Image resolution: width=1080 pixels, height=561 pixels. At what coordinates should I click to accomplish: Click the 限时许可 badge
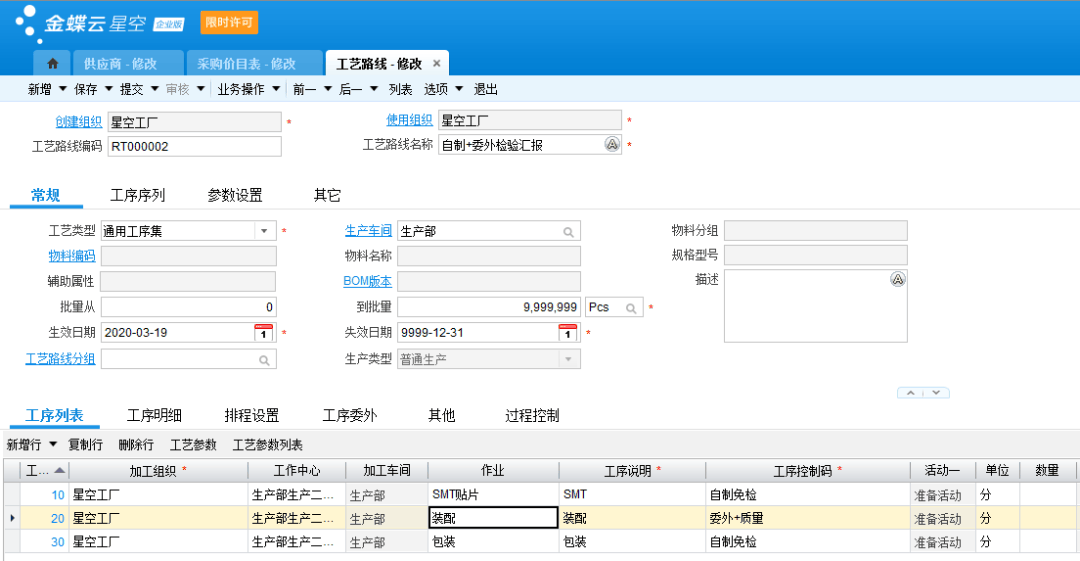(x=229, y=22)
